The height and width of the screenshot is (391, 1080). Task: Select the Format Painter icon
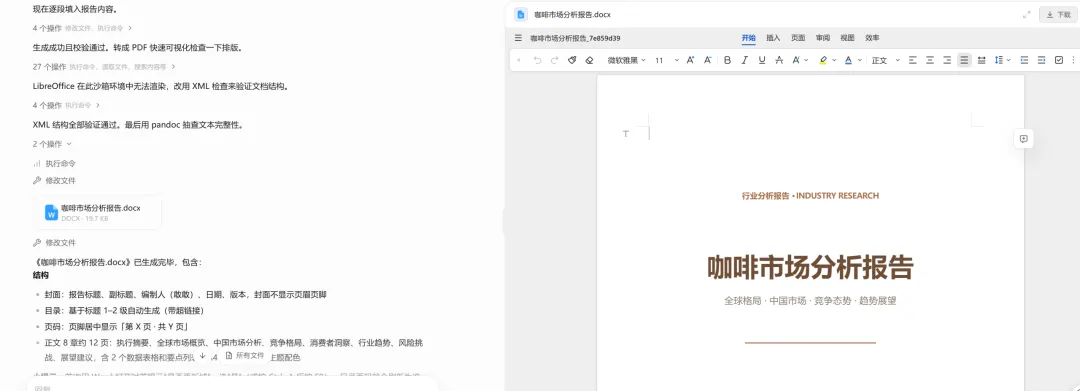[x=572, y=61]
